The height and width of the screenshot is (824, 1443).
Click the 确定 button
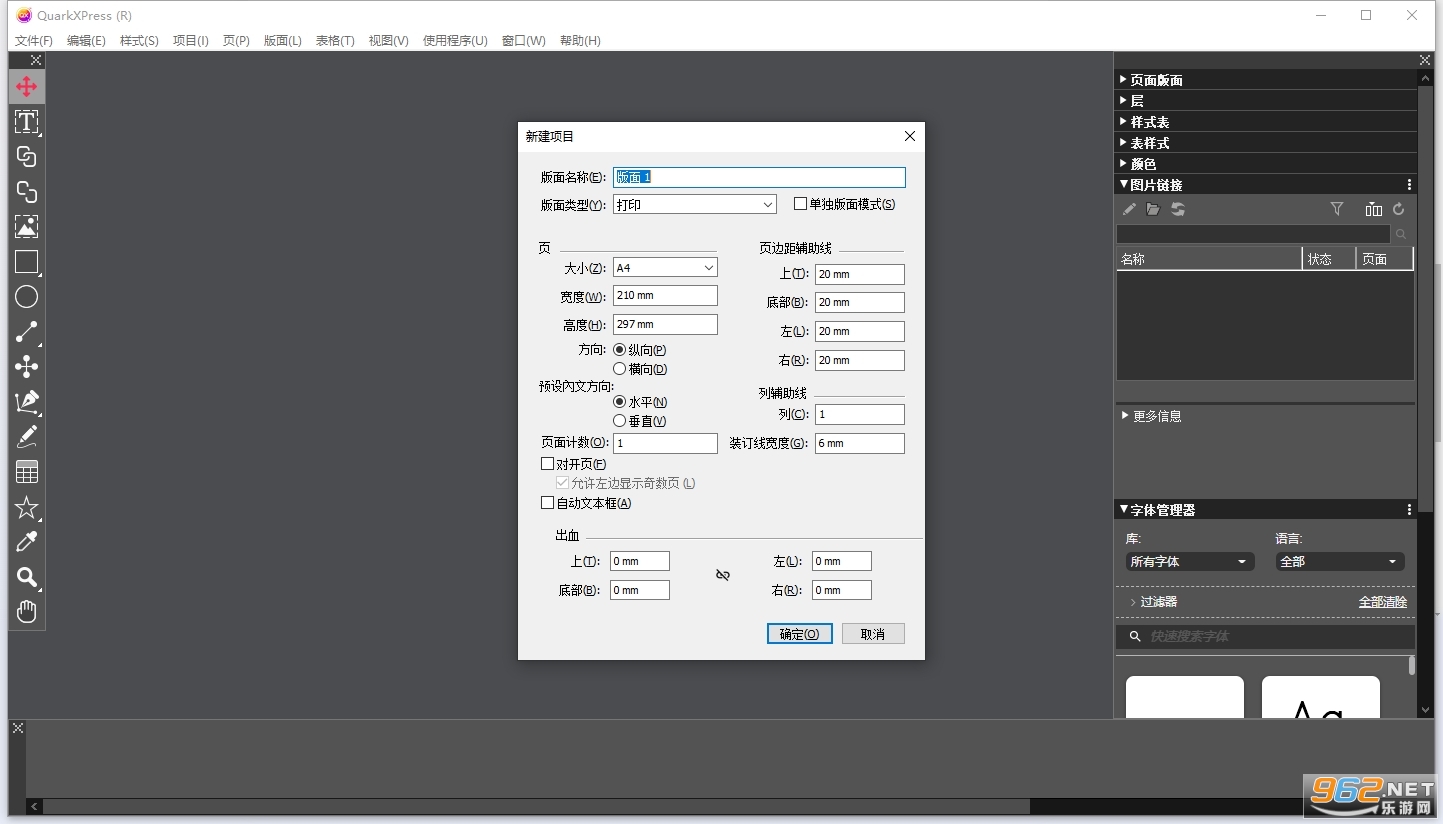(x=800, y=634)
